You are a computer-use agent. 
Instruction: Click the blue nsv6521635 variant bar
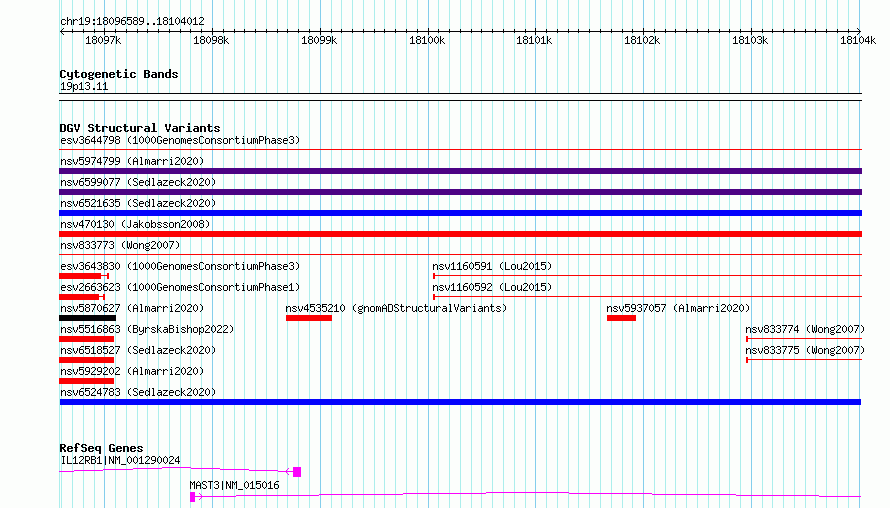pyautogui.click(x=460, y=213)
